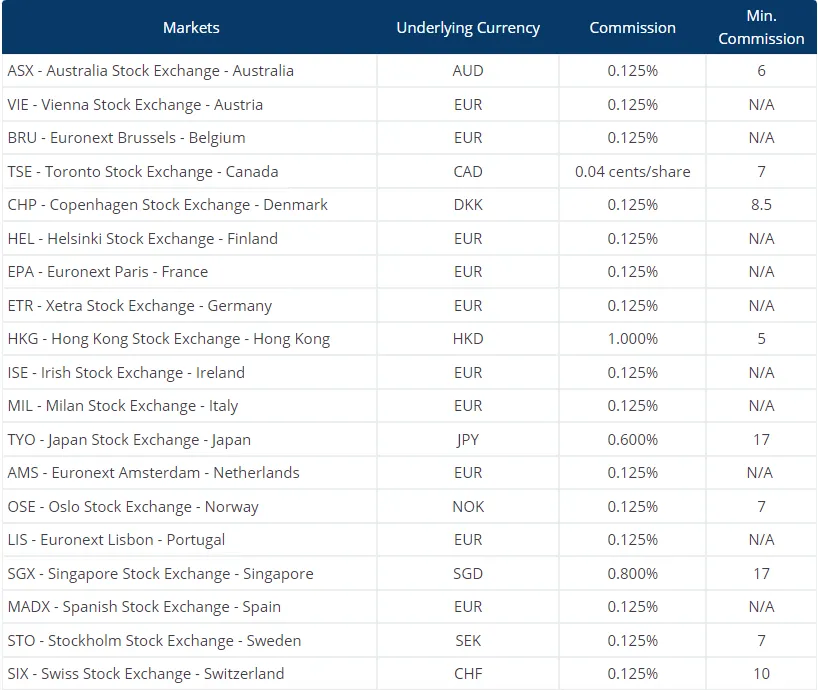Click the EUR cell in Euronext Paris row
Screen dimensions: 818x690
tap(468, 272)
